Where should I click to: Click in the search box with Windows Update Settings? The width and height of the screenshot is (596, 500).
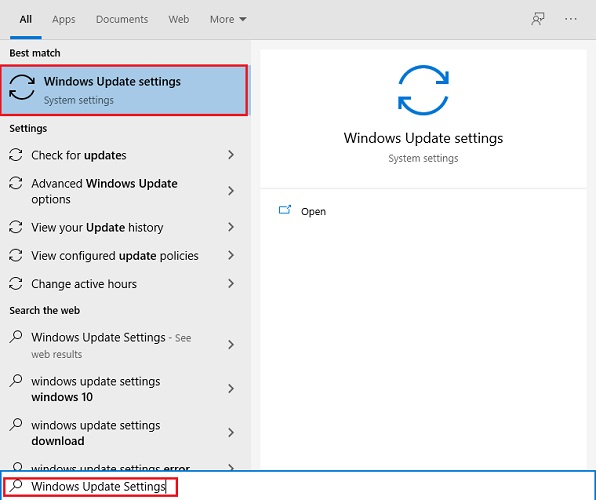coord(298,486)
